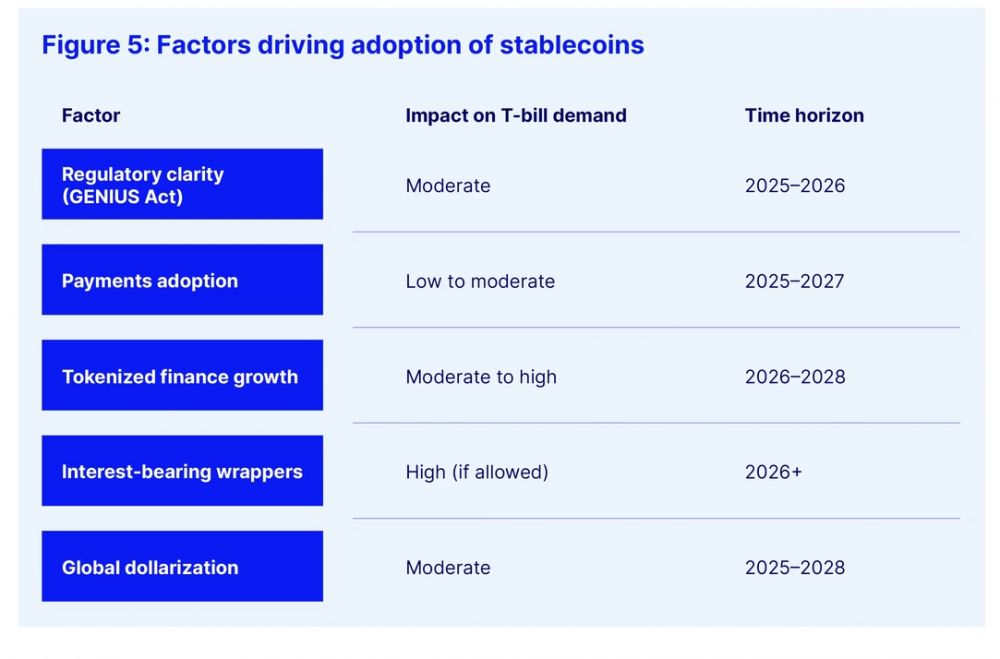The image size is (1000, 659).
Task: Click the '2025–2027' time horizon value
Action: coord(795,281)
